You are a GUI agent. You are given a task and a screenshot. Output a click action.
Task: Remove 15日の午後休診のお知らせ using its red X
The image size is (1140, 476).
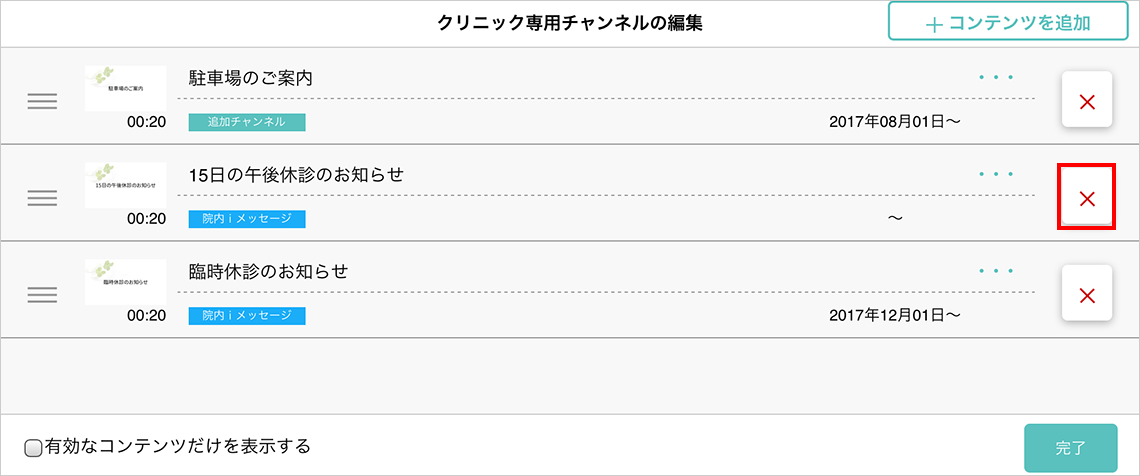pos(1087,198)
